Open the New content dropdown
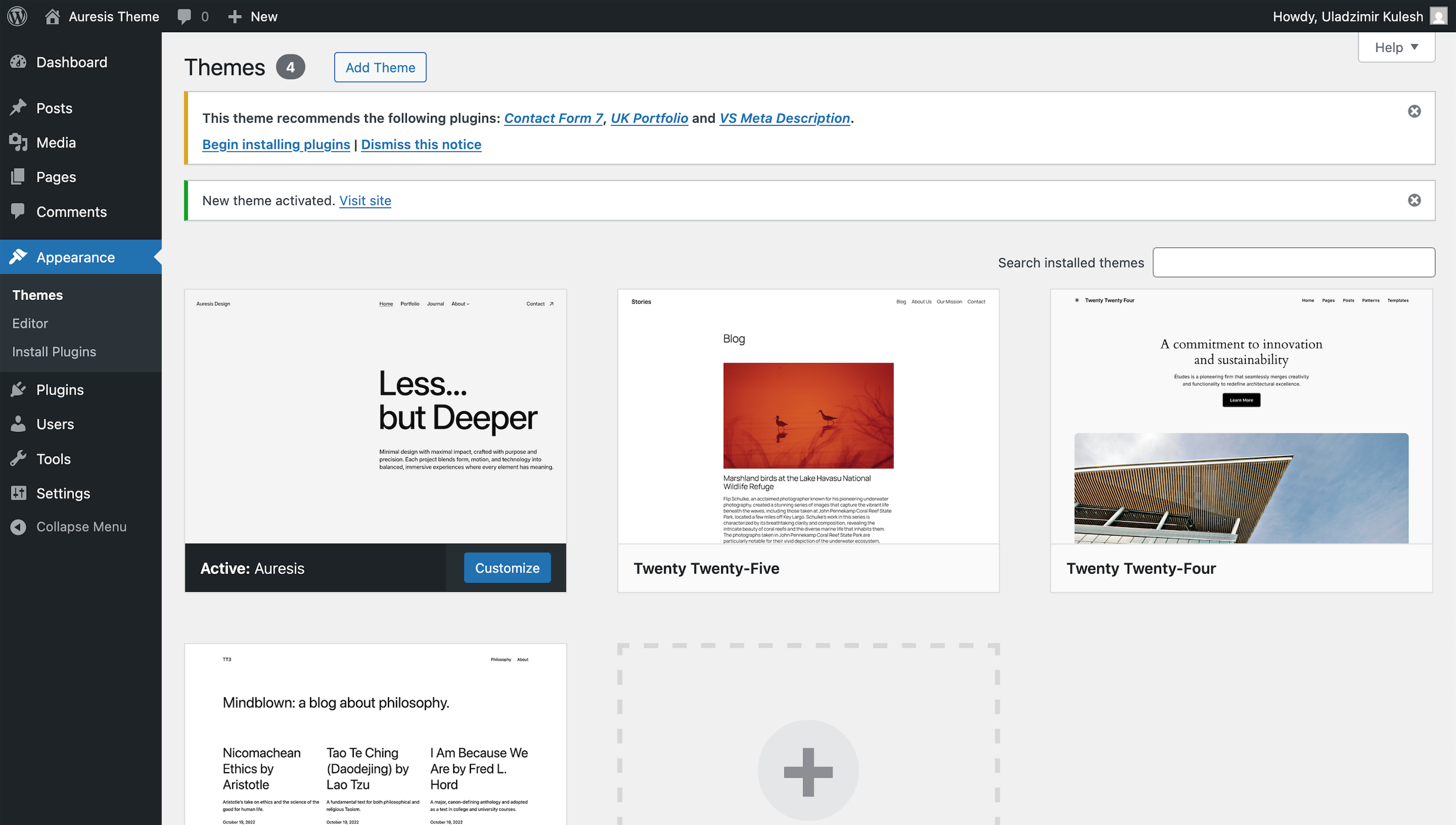 [253, 16]
